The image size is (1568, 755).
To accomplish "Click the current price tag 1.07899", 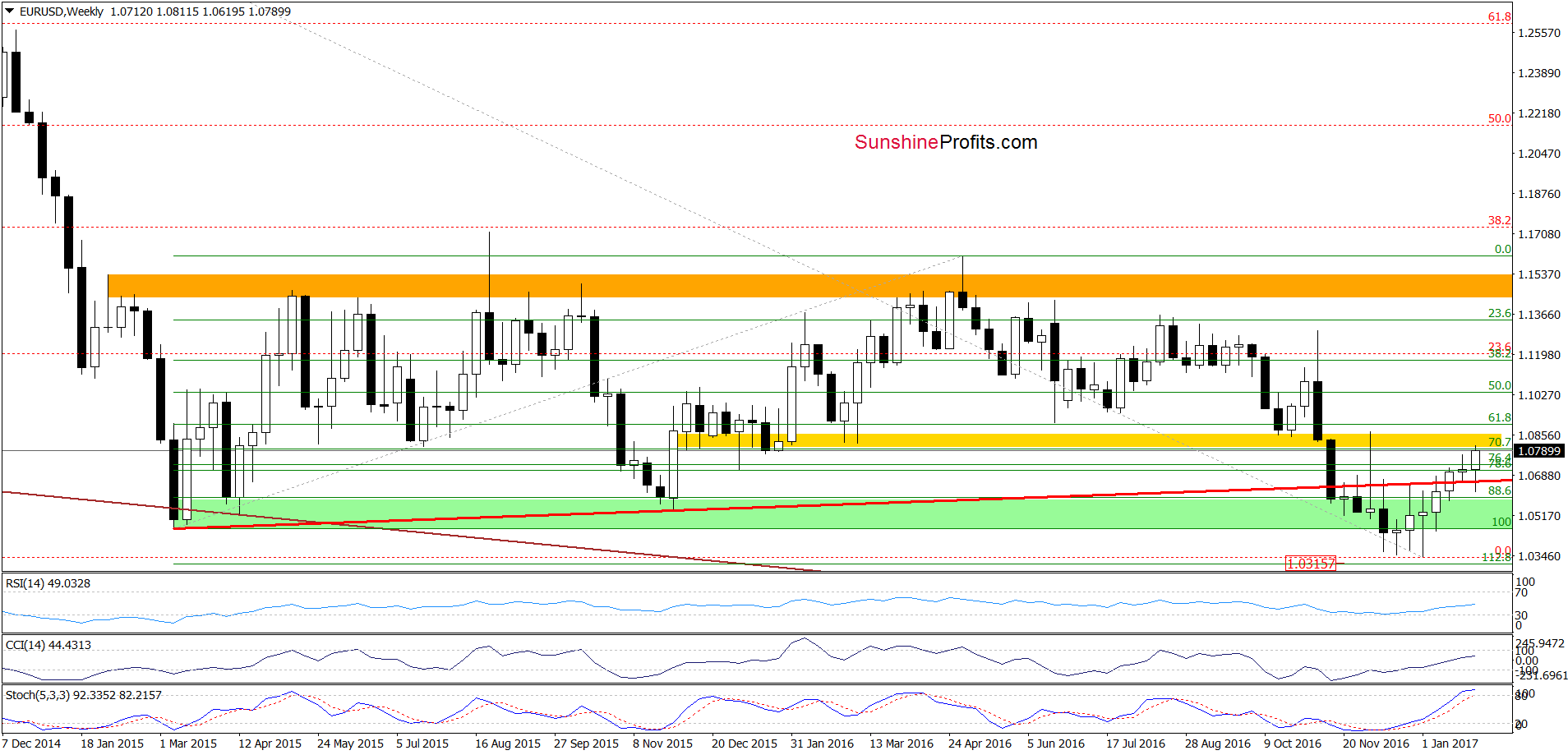I will (1538, 451).
